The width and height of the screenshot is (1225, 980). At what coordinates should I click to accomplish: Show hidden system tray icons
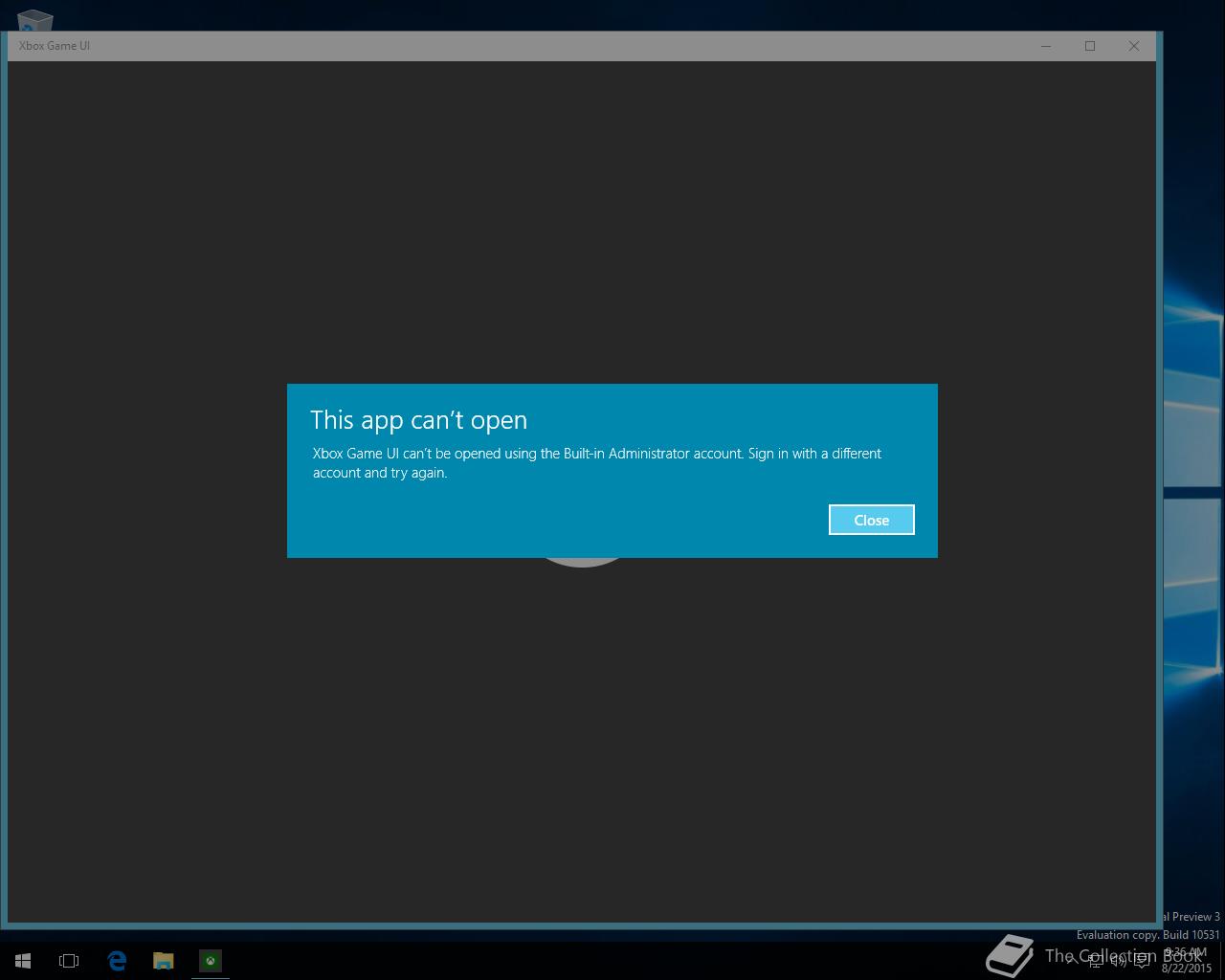click(x=1072, y=960)
